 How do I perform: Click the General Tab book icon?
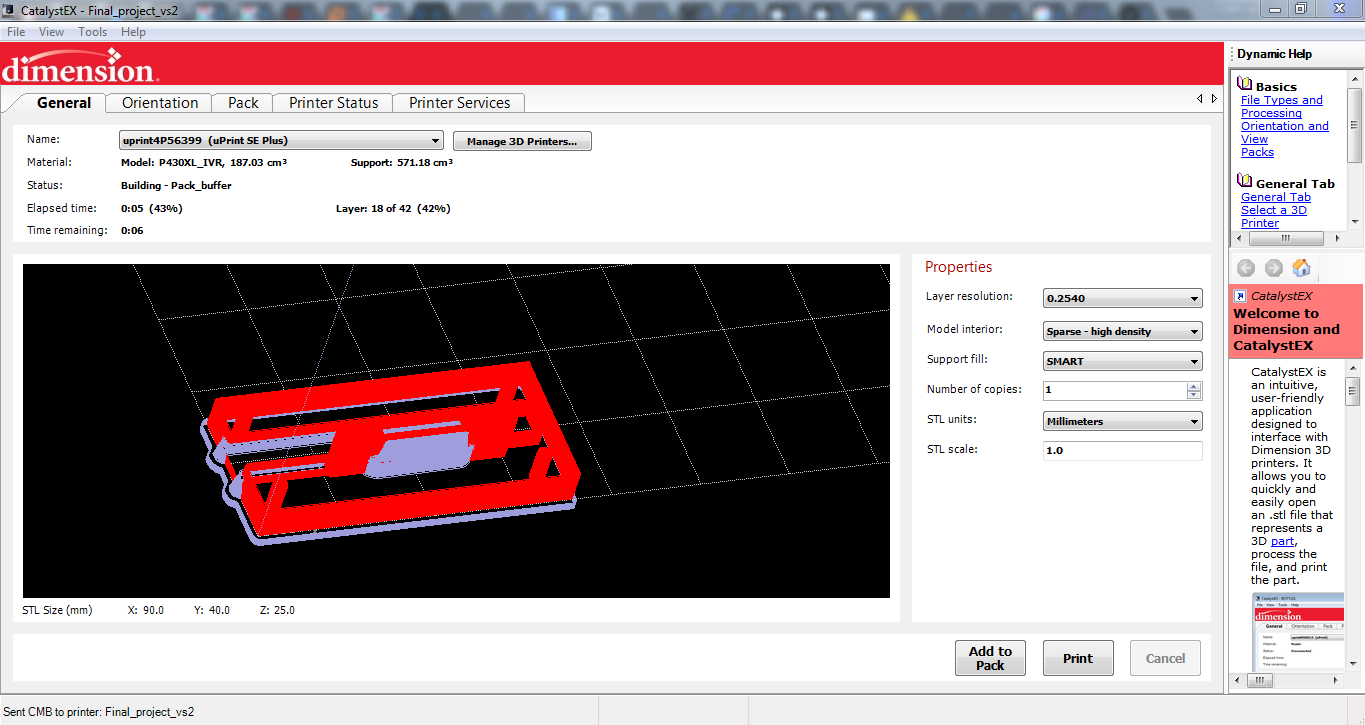(x=1245, y=181)
